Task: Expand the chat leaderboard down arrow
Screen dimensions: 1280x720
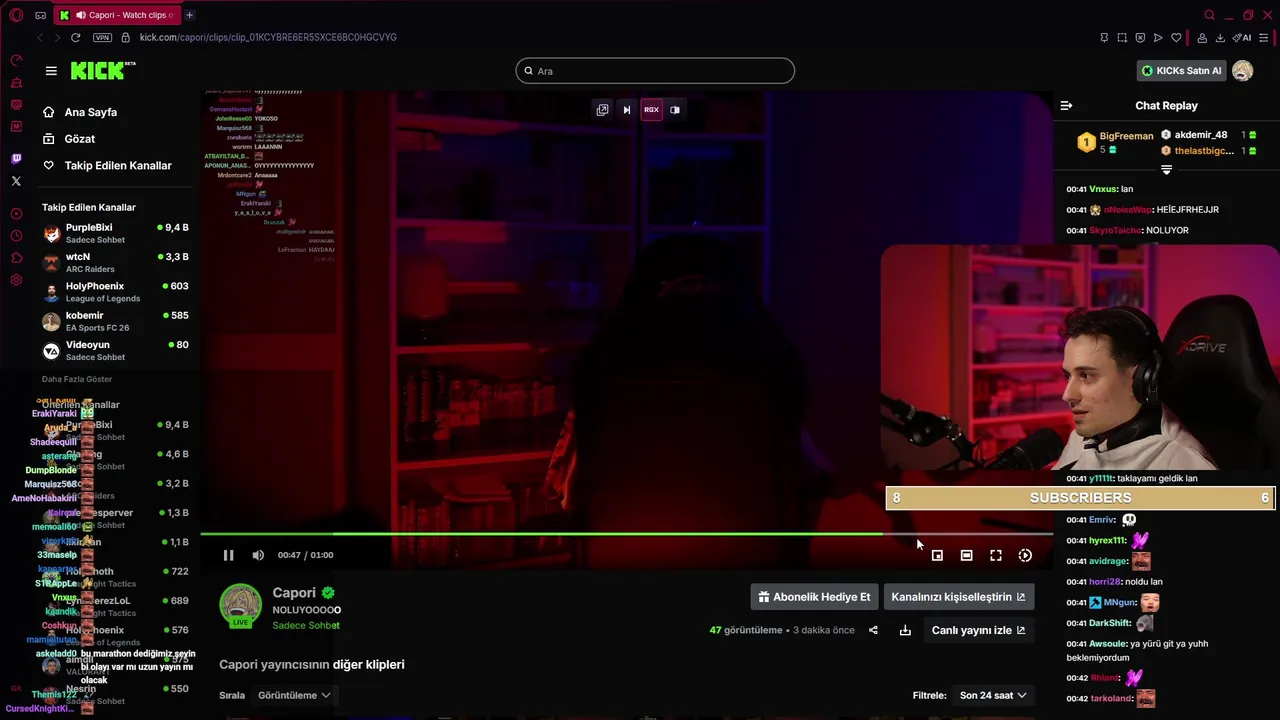Action: pyautogui.click(x=1166, y=170)
